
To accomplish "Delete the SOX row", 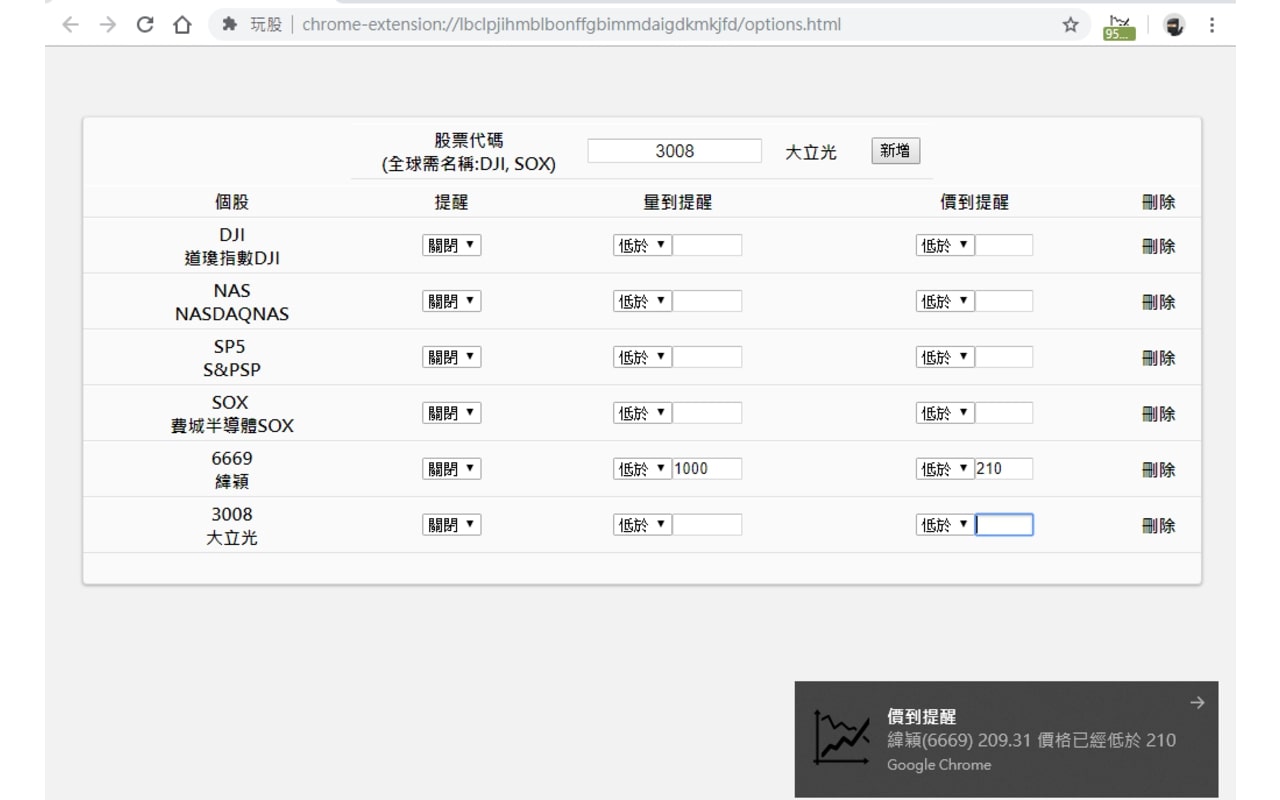I will [1158, 415].
